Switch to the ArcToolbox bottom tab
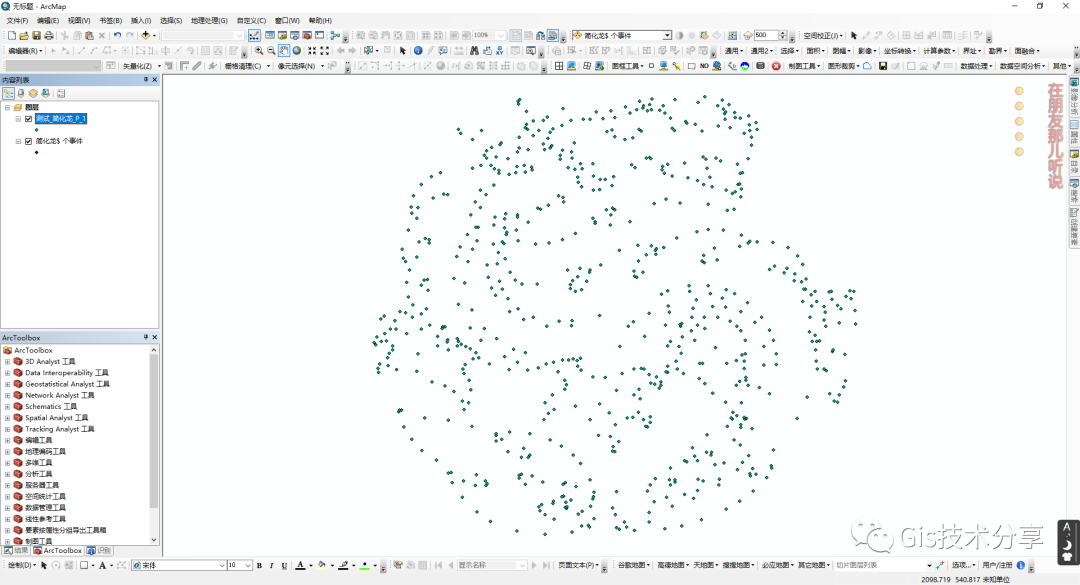The width and height of the screenshot is (1080, 585). [x=58, y=550]
